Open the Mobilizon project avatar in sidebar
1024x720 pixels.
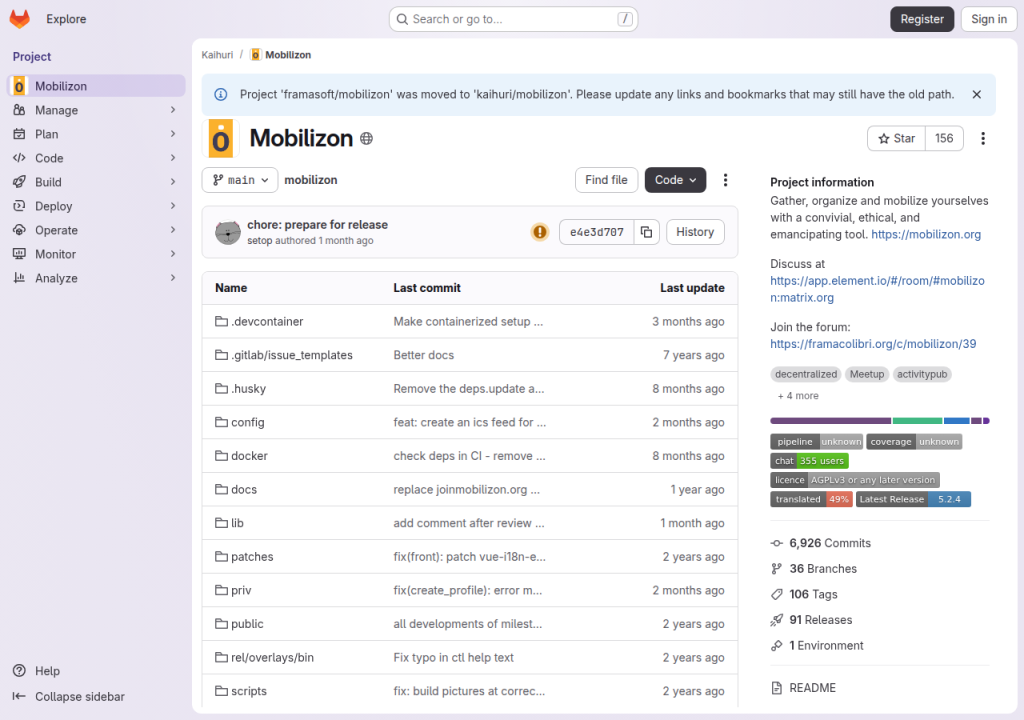19,86
